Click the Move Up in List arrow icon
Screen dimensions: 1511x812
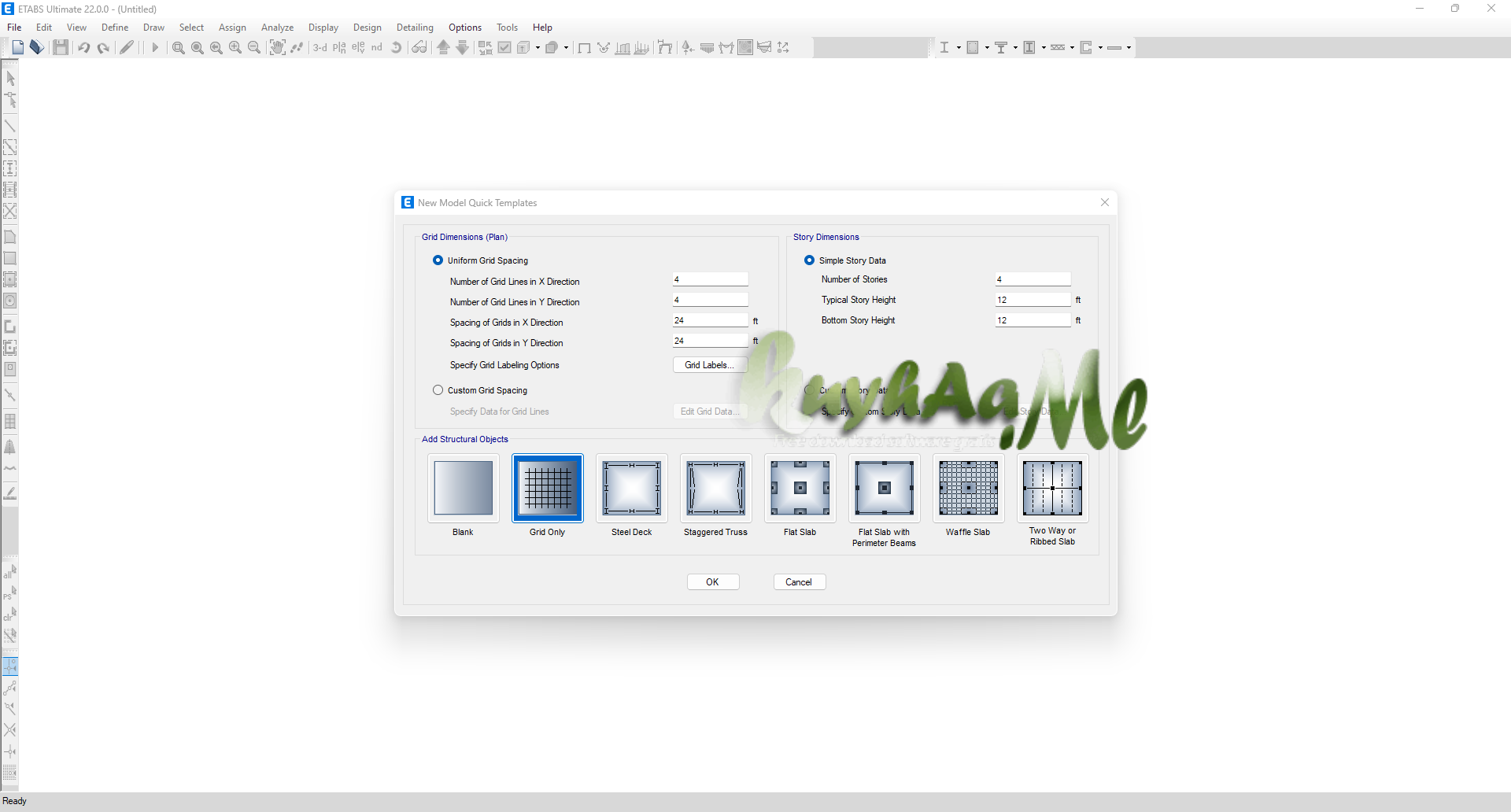pos(443,47)
